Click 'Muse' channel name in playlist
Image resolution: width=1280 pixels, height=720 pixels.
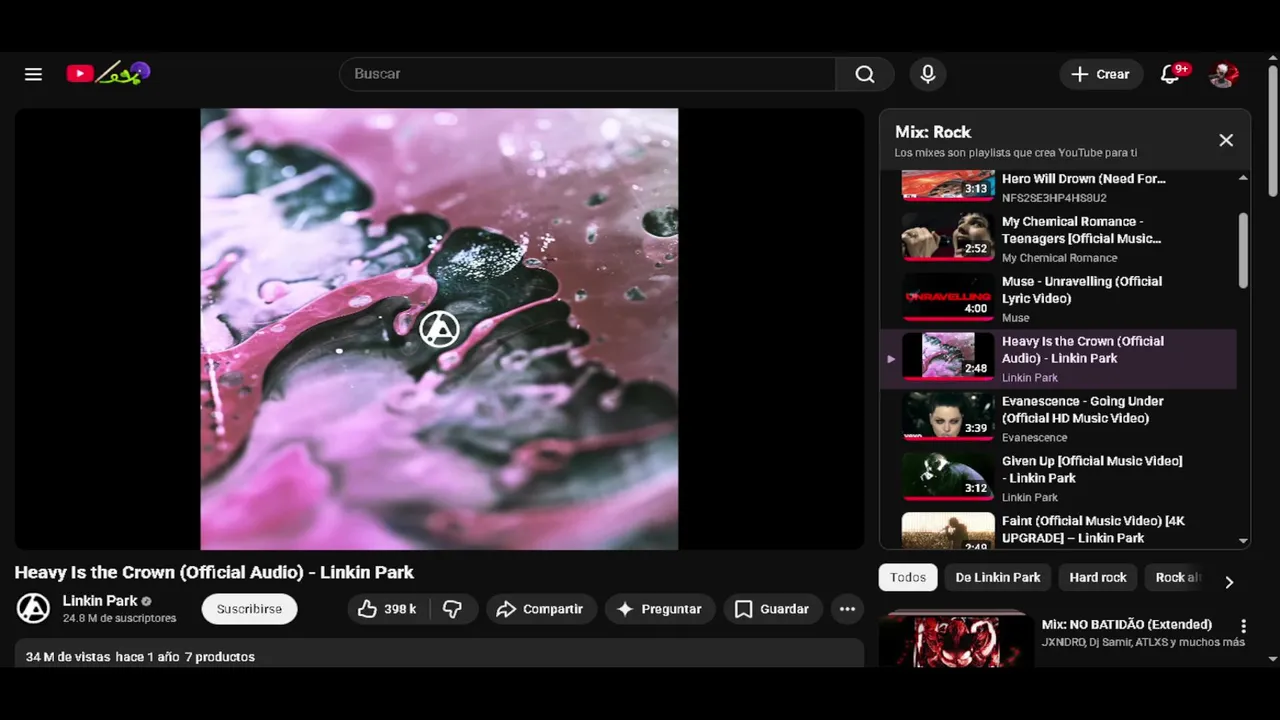tap(1016, 317)
